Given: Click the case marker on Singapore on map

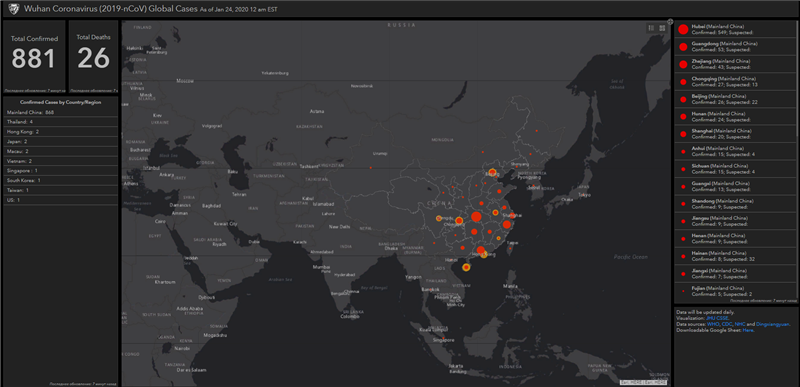Looking at the screenshot, I should point(443,339).
